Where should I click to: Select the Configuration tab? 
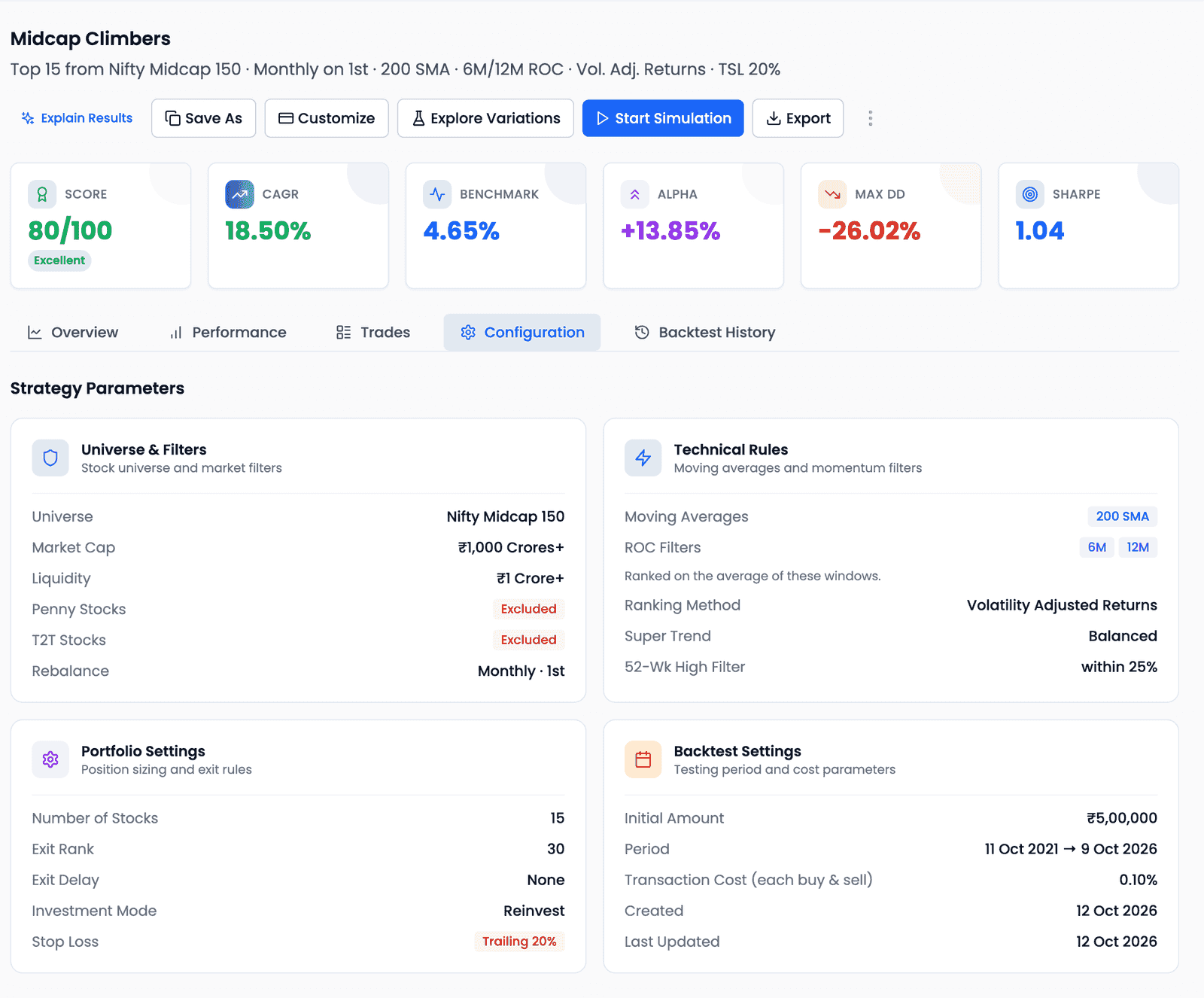point(522,332)
